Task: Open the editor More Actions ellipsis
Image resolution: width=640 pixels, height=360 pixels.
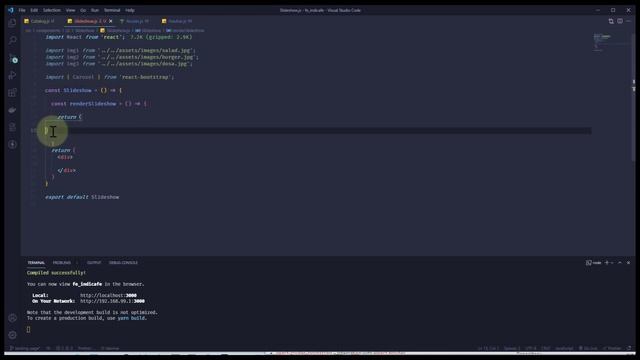Action: (628, 21)
